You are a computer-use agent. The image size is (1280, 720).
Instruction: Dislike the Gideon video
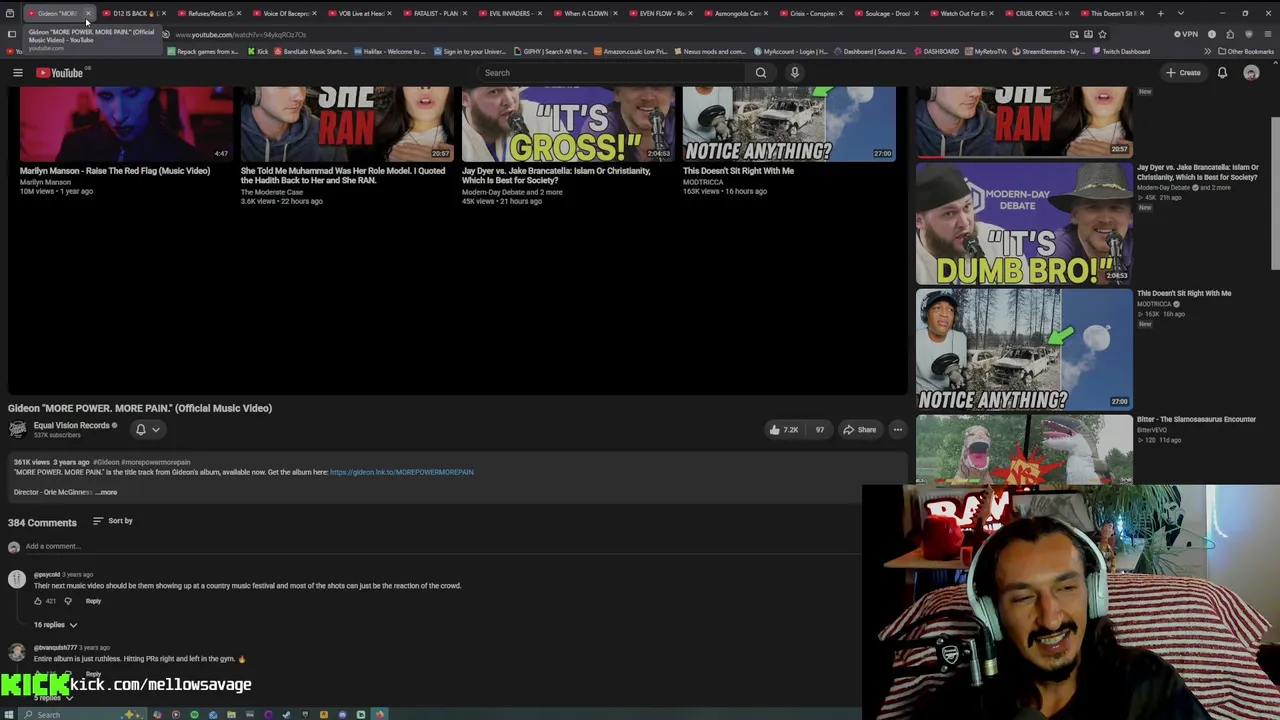pos(819,430)
